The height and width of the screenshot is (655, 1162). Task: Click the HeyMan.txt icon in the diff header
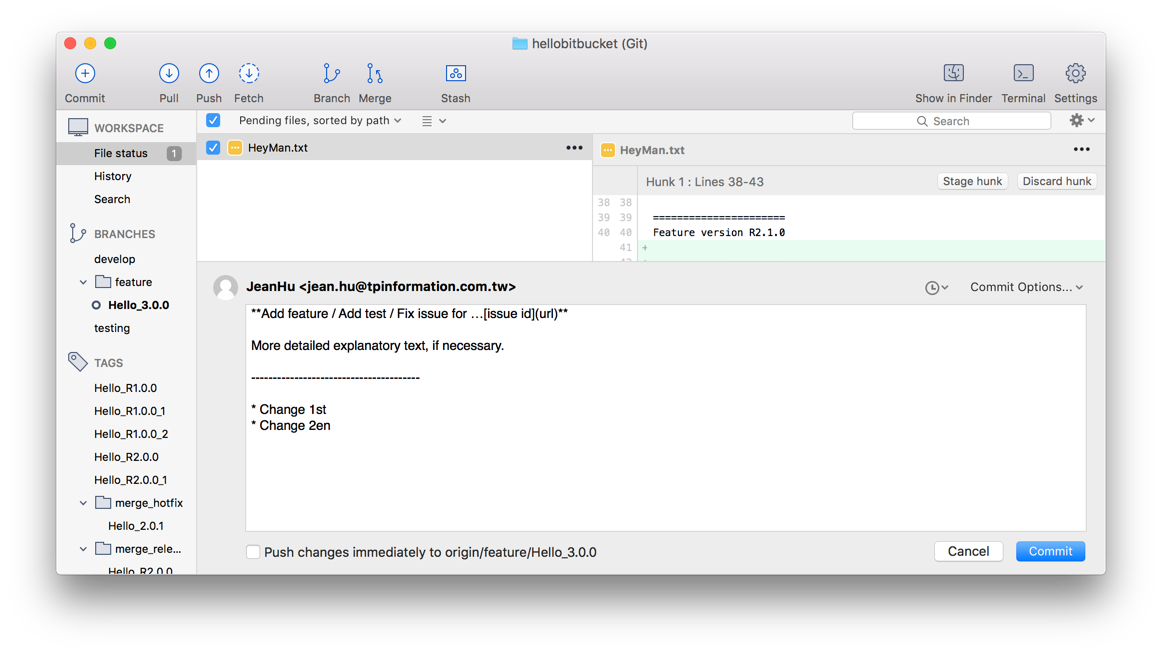[608, 150]
